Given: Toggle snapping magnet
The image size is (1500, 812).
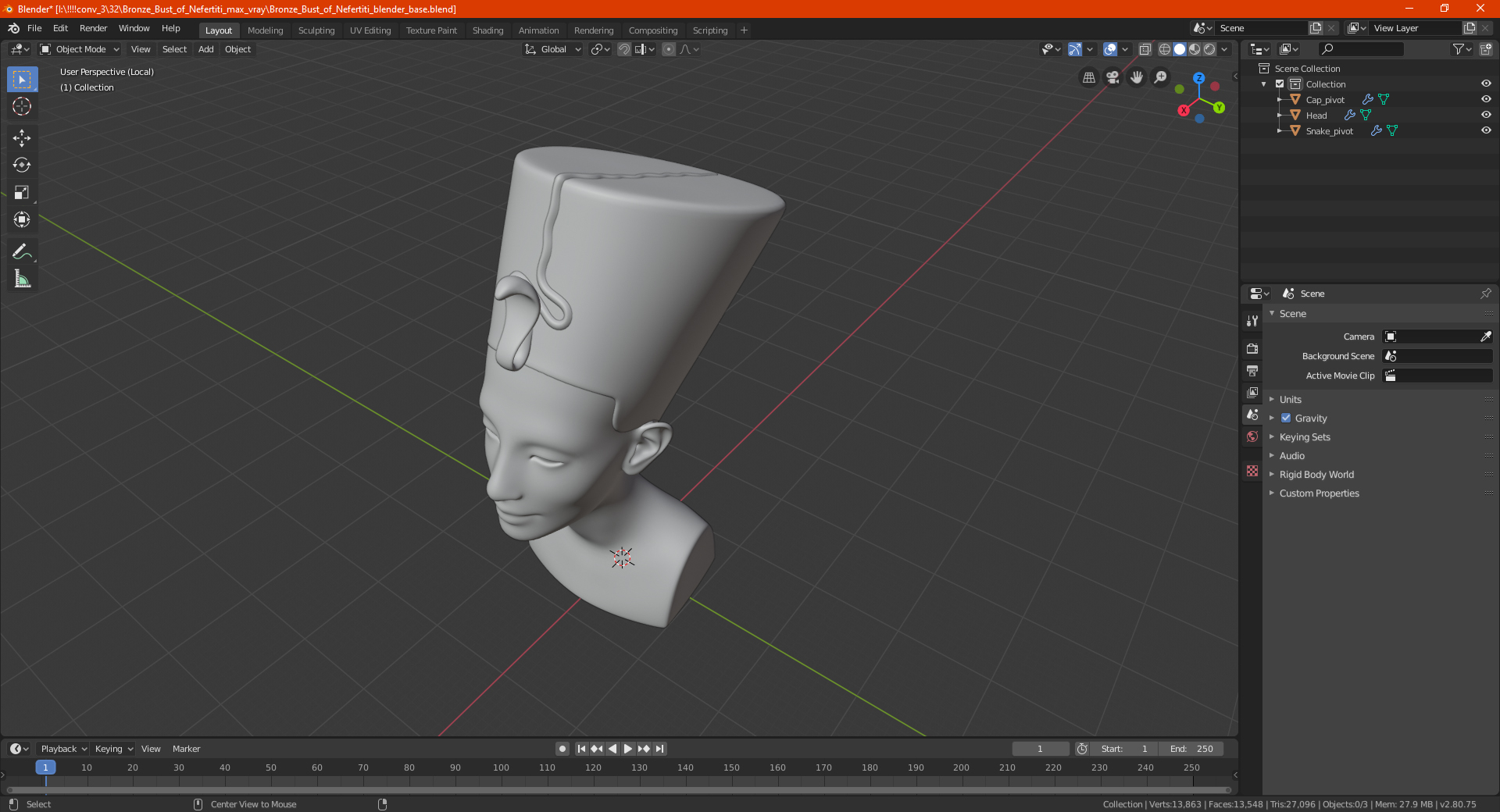Looking at the screenshot, I should pos(624,49).
